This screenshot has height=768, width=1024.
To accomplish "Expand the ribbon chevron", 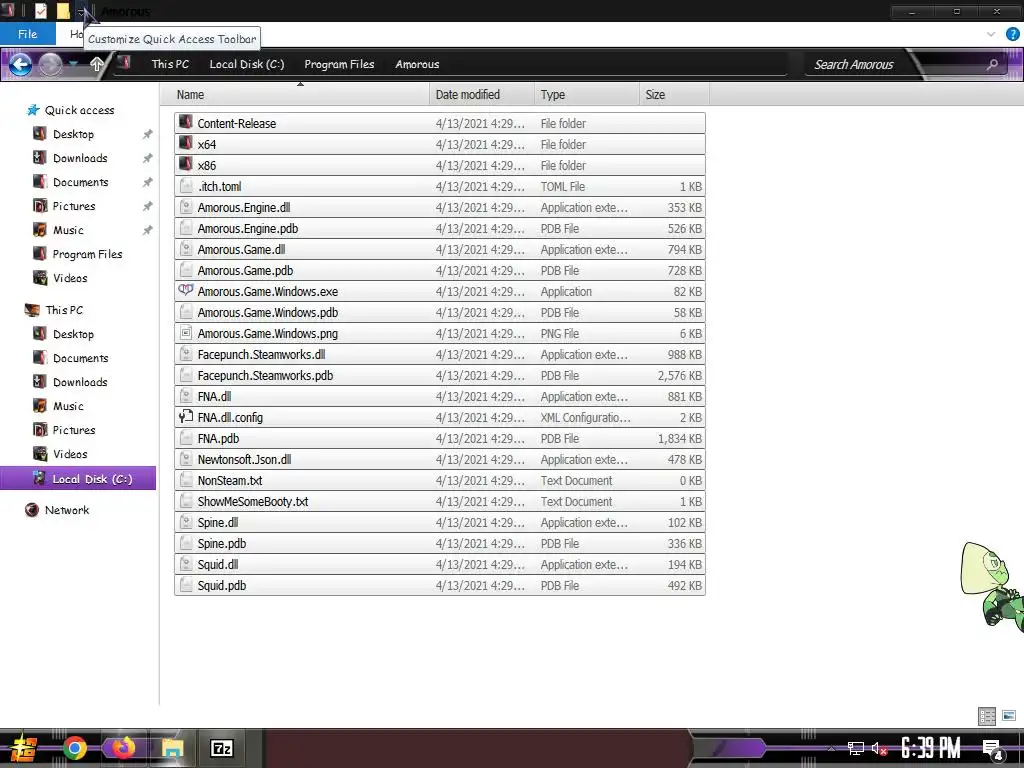I will tap(991, 35).
